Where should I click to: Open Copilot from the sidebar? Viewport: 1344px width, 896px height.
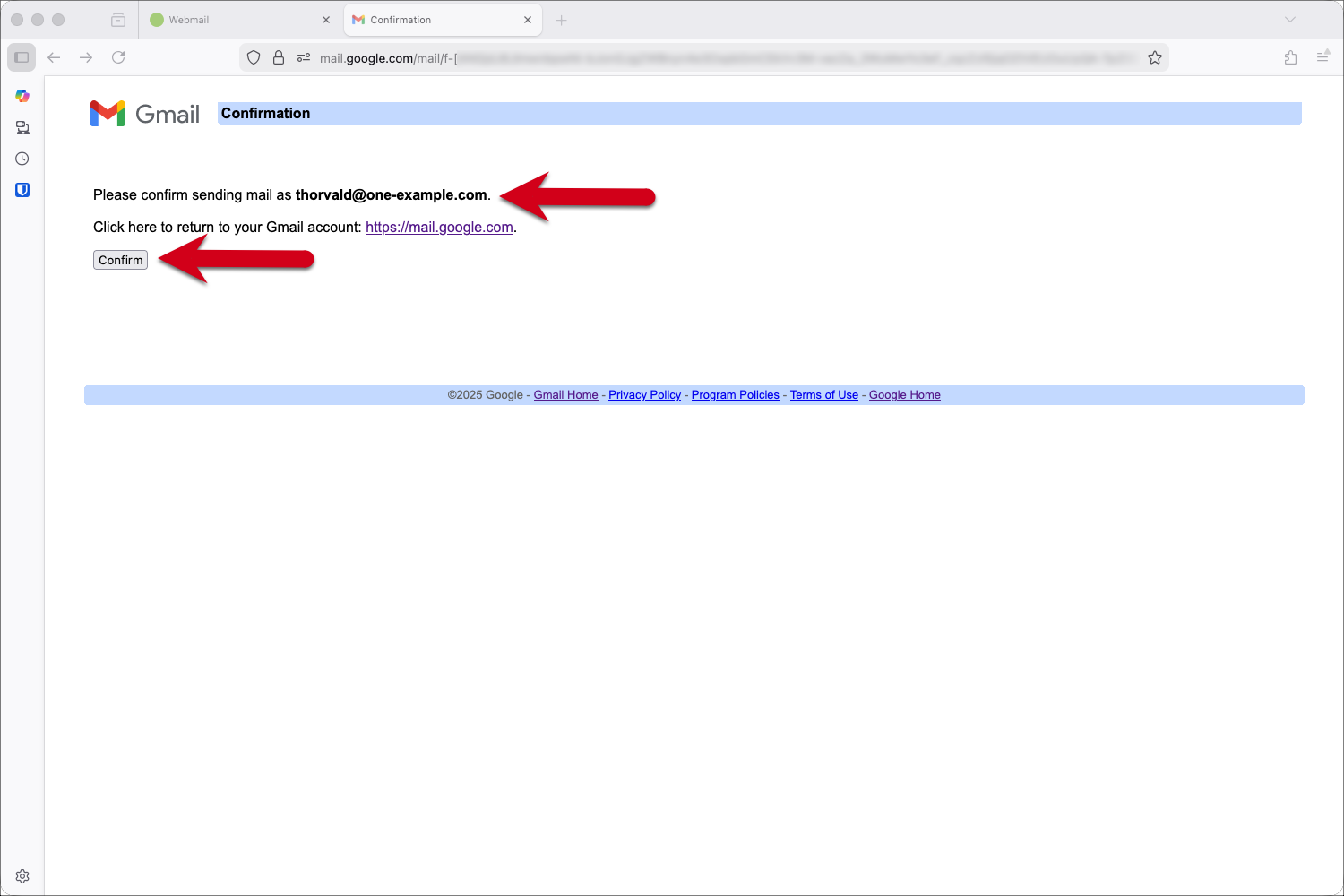[x=22, y=96]
